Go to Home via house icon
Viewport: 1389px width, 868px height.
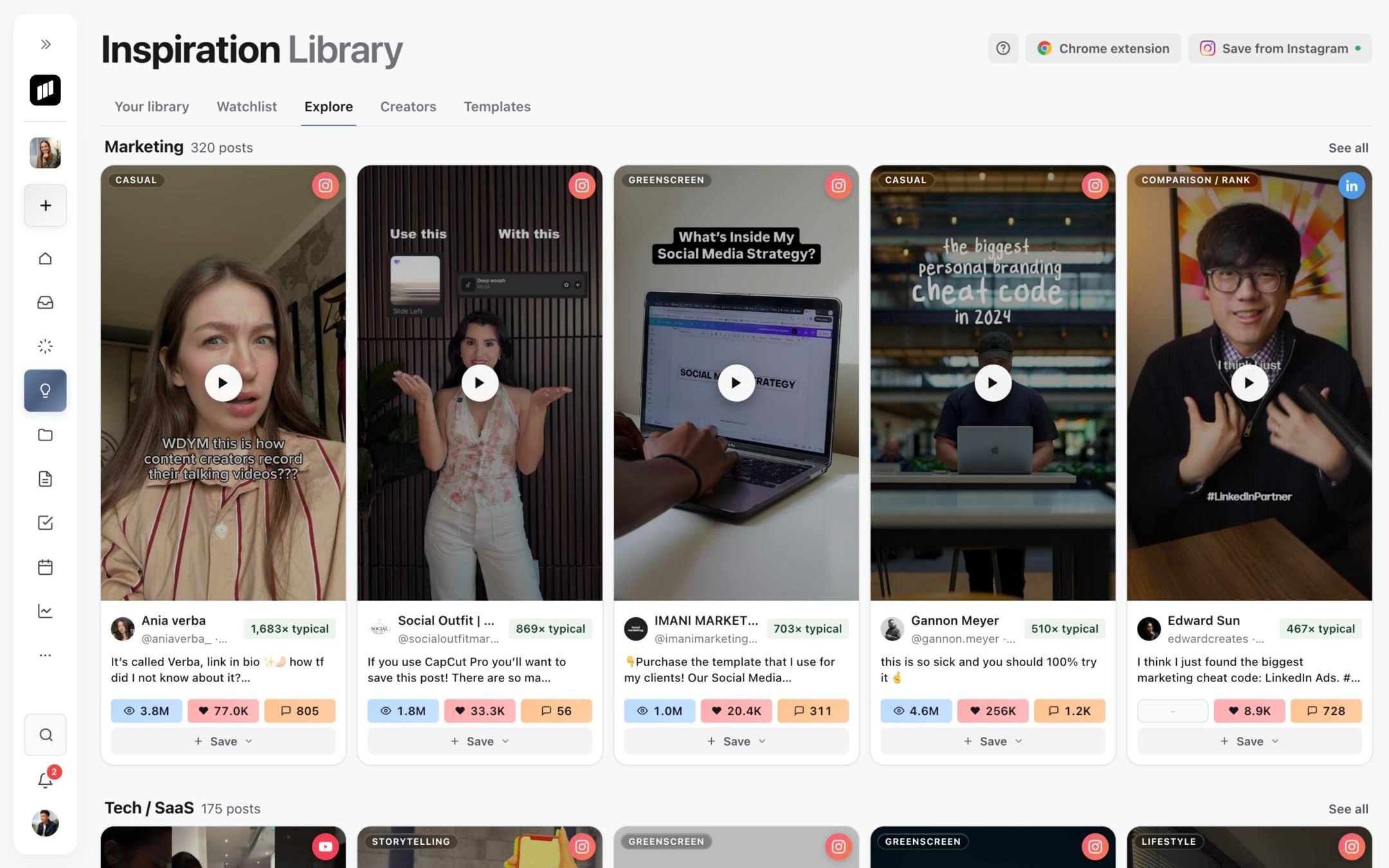coord(45,258)
